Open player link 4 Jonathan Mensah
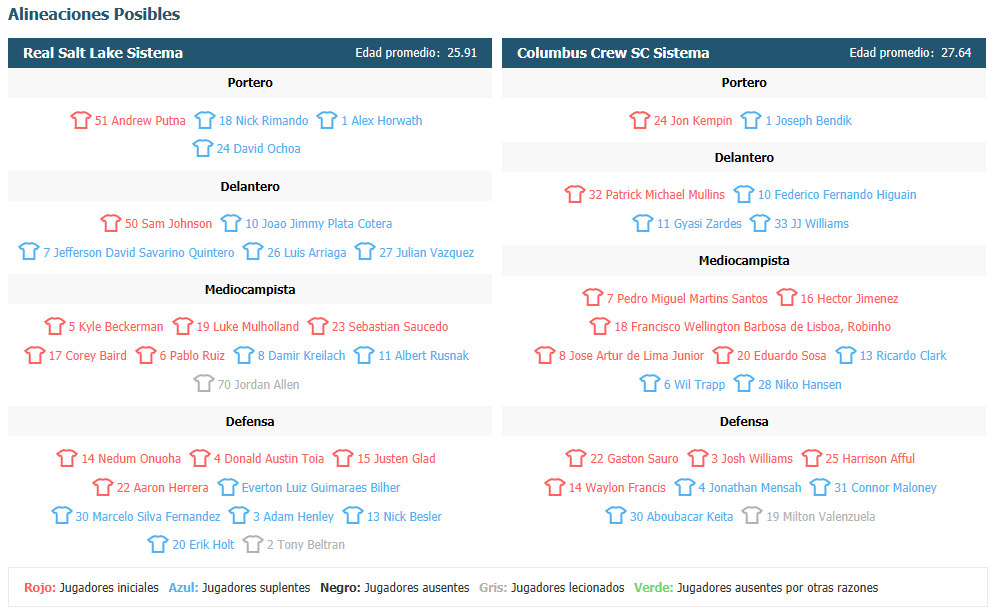The image size is (995, 611). pyautogui.click(x=749, y=488)
